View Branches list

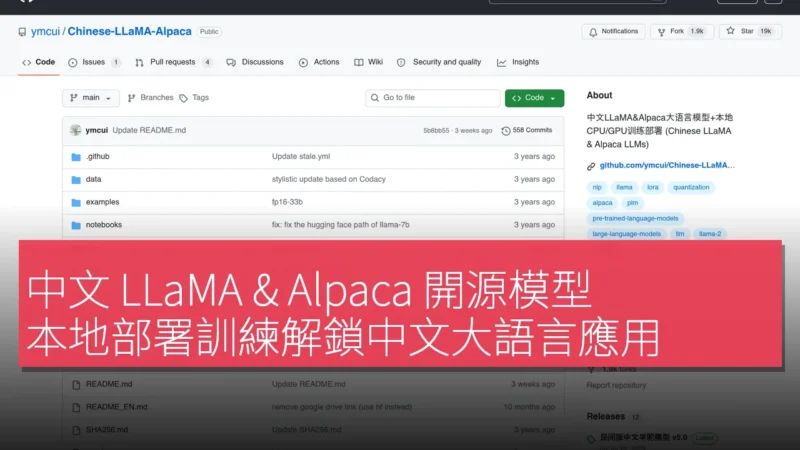(151, 97)
